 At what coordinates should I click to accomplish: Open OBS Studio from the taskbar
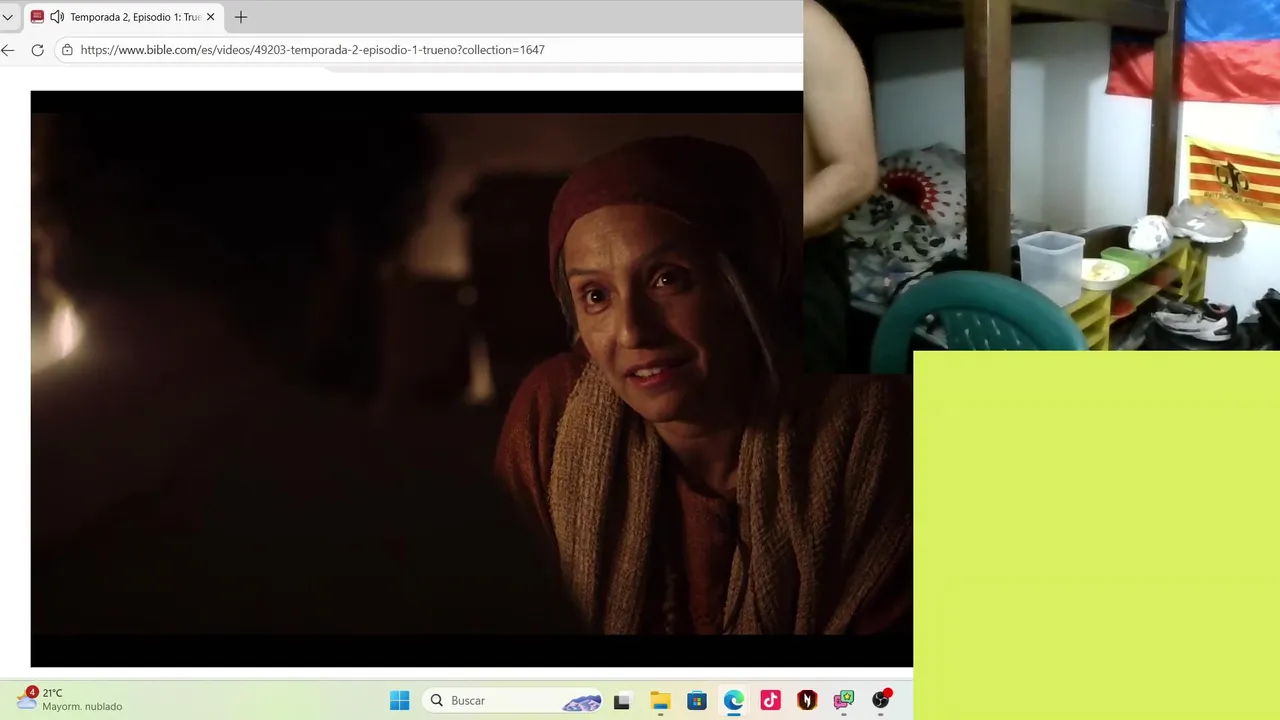pos(881,700)
